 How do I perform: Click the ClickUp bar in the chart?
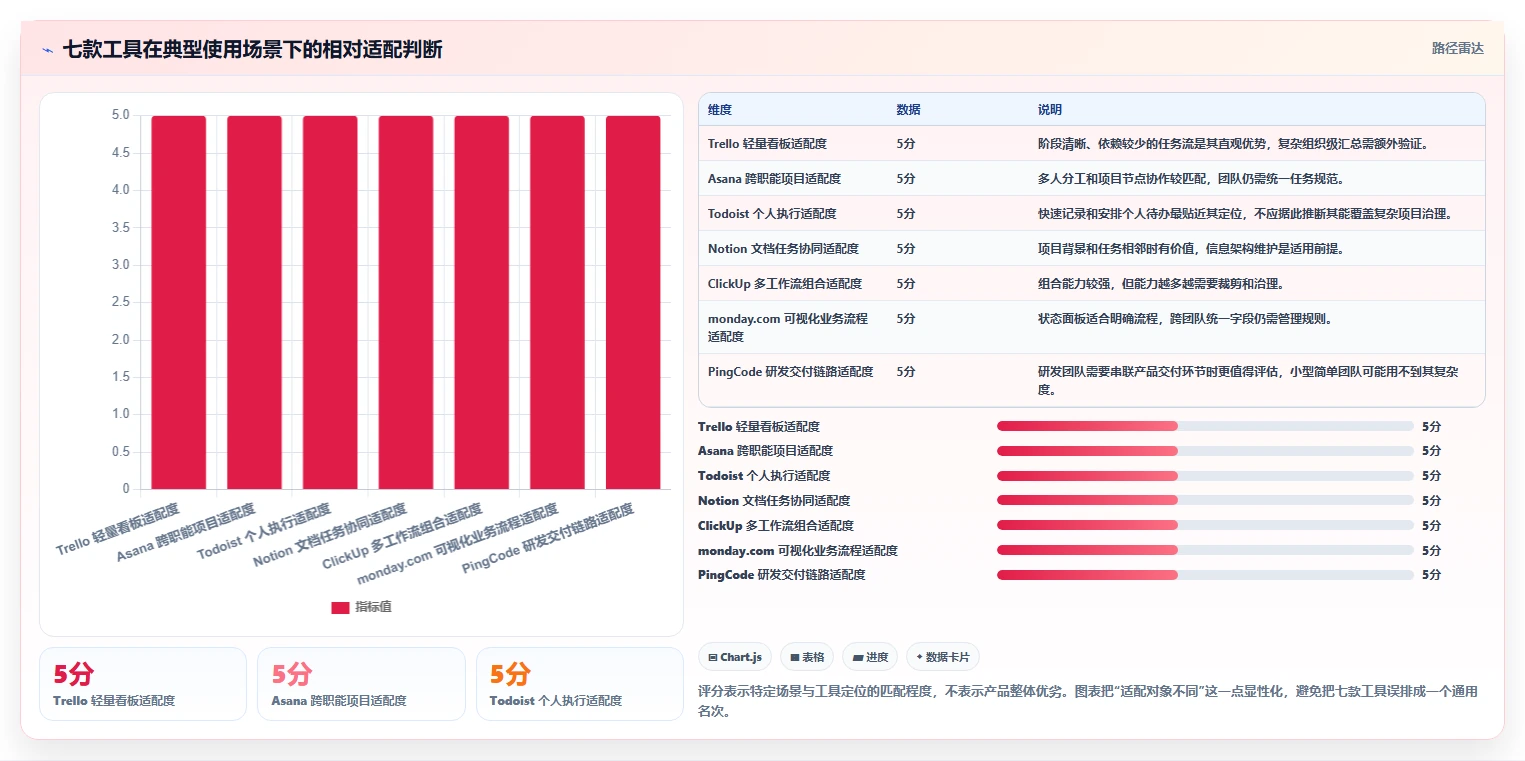click(482, 302)
